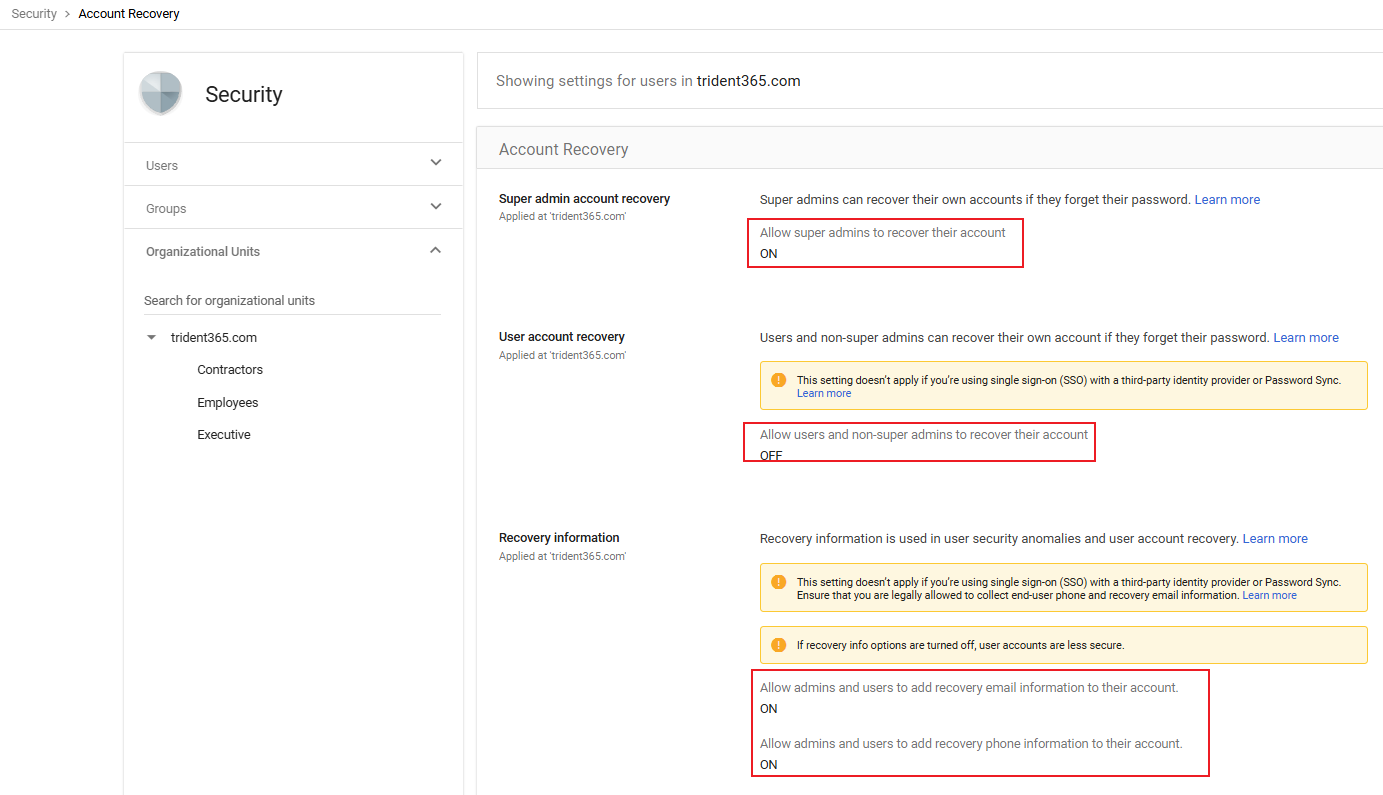Click warning icon in User account recovery notice

coord(778,380)
